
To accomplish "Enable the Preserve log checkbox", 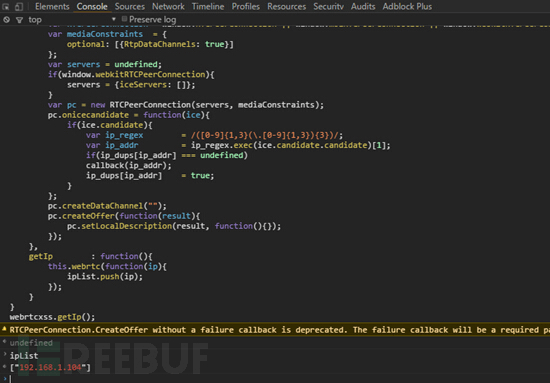I will 124,19.
